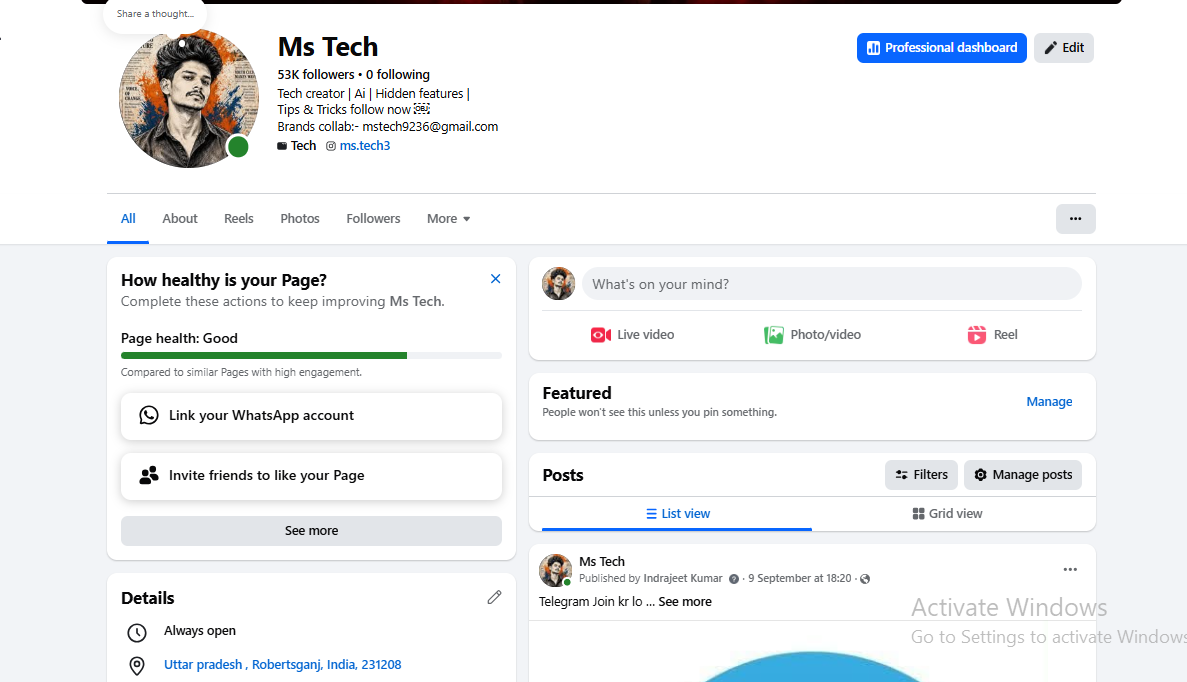
Task: Click the Live video camera icon
Action: [x=601, y=335]
